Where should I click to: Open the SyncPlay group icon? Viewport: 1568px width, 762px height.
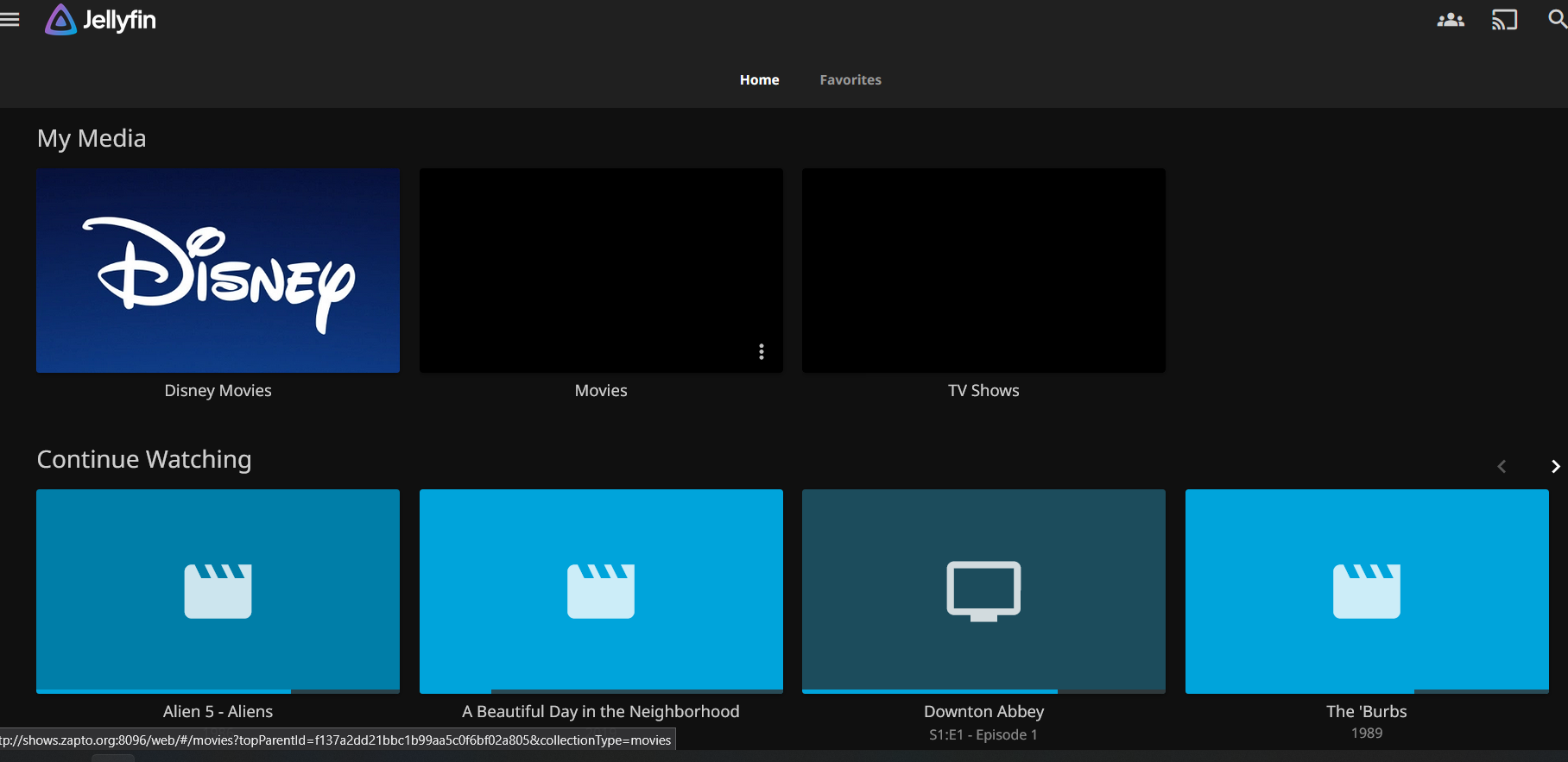click(x=1450, y=20)
